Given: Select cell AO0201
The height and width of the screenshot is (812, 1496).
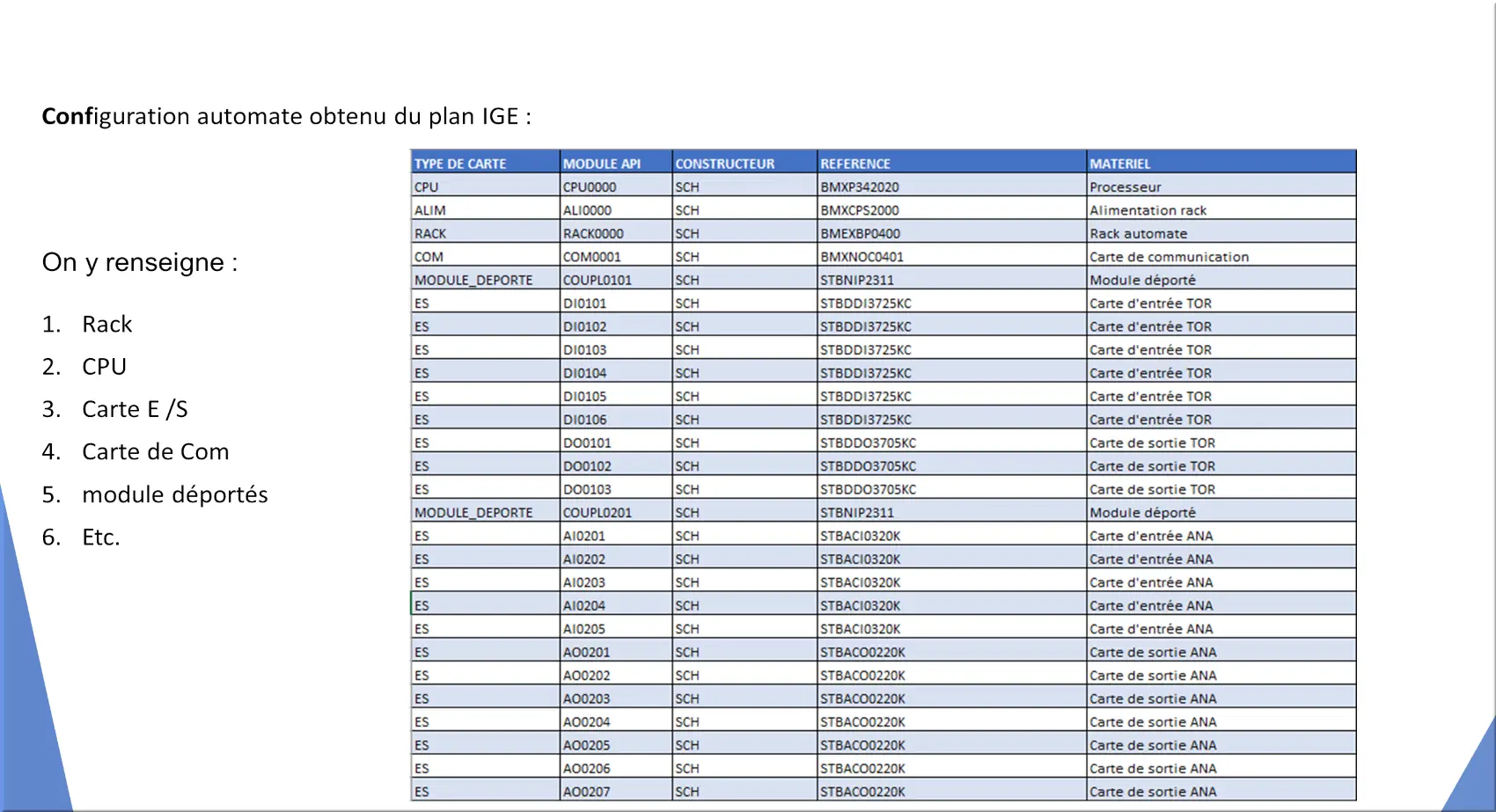Looking at the screenshot, I should (616, 652).
